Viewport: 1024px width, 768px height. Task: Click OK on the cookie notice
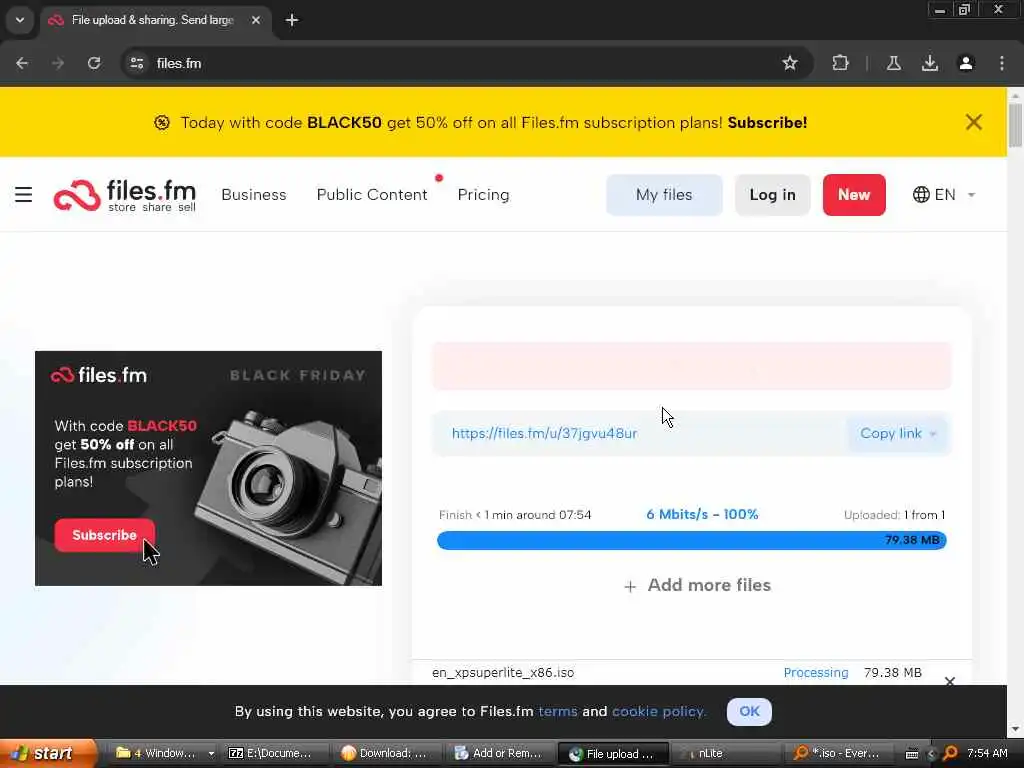click(749, 711)
